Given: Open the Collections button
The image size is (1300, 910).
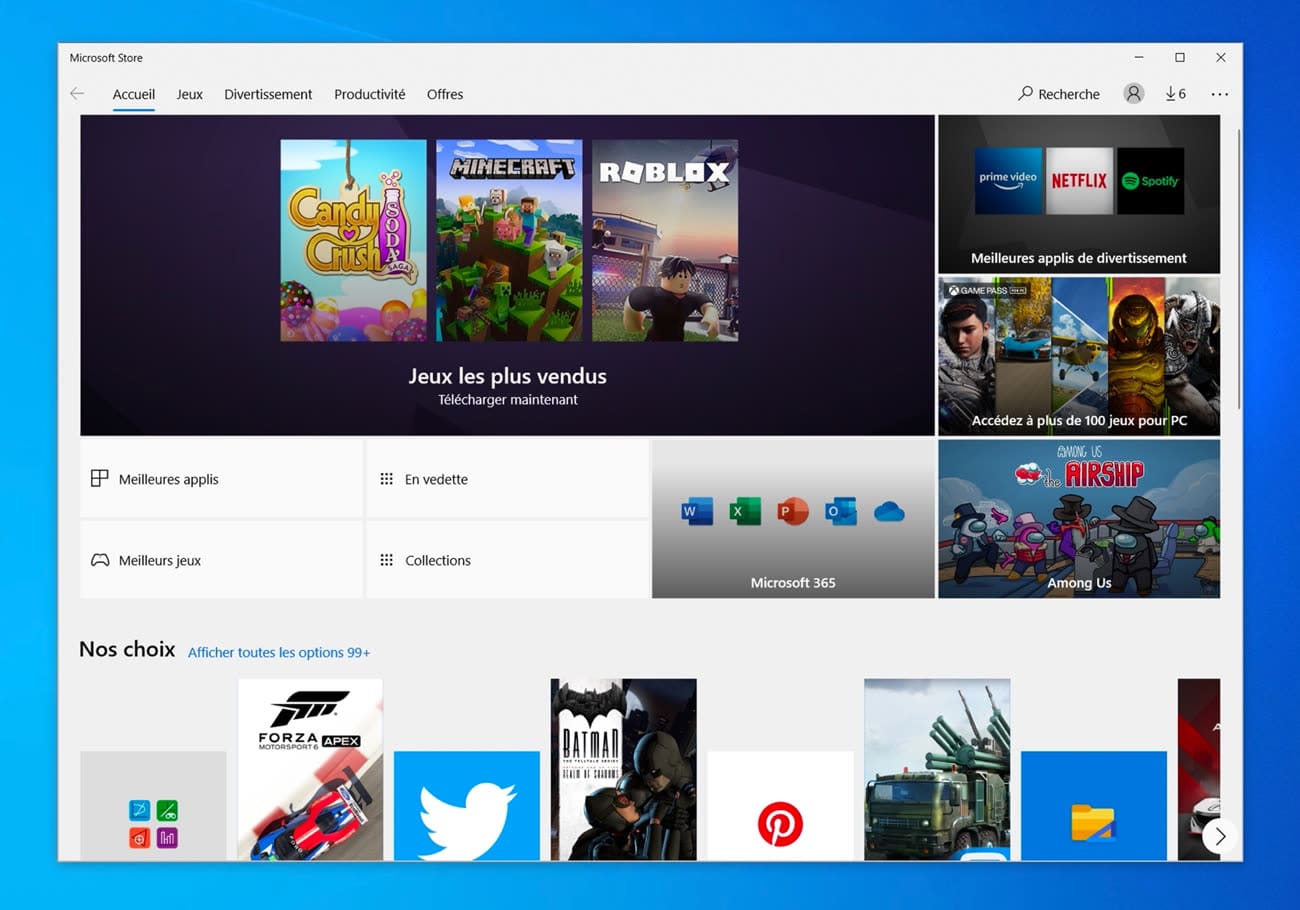Looking at the screenshot, I should tap(507, 560).
